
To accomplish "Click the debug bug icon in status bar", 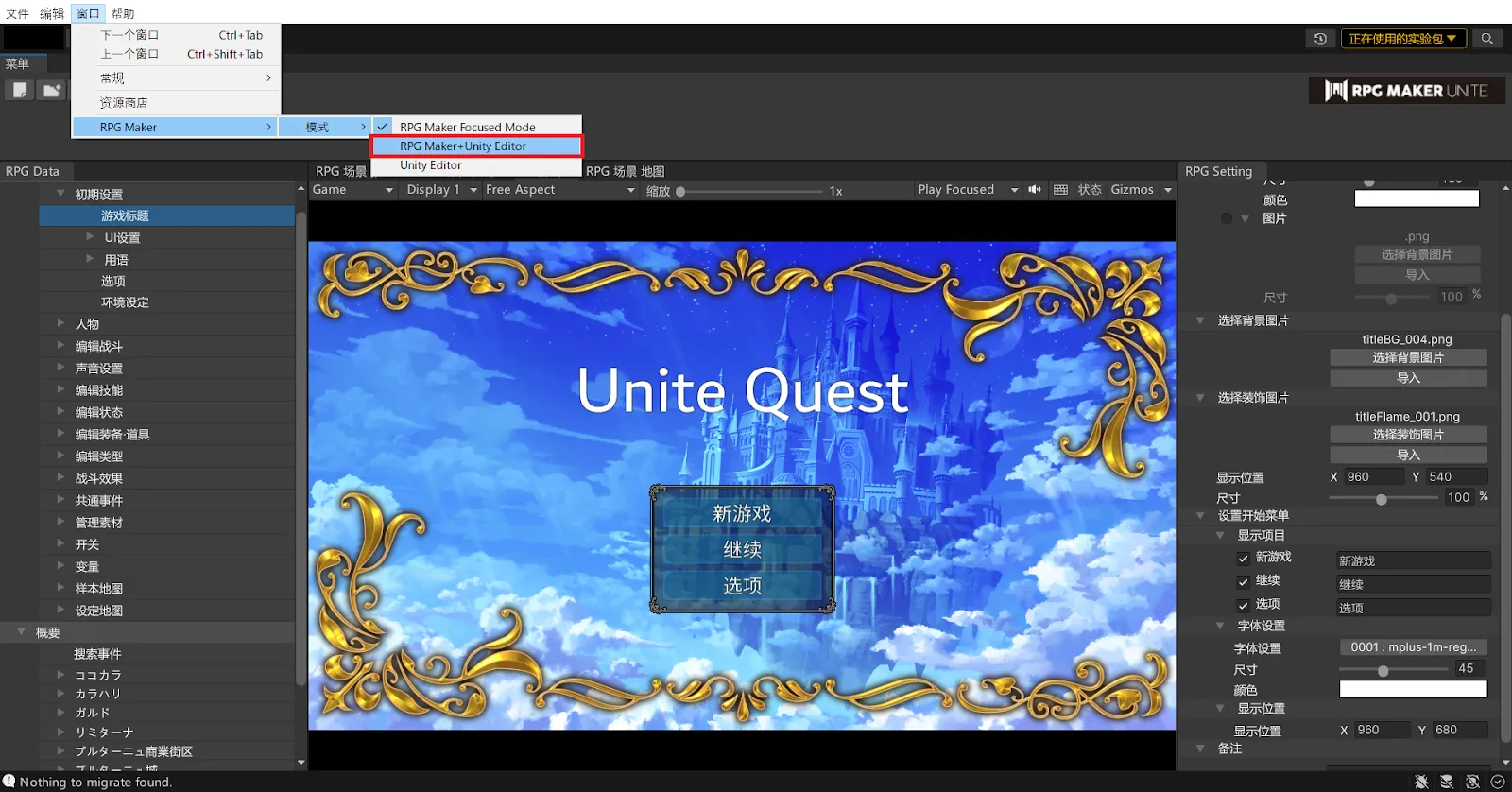I will [x=1421, y=782].
